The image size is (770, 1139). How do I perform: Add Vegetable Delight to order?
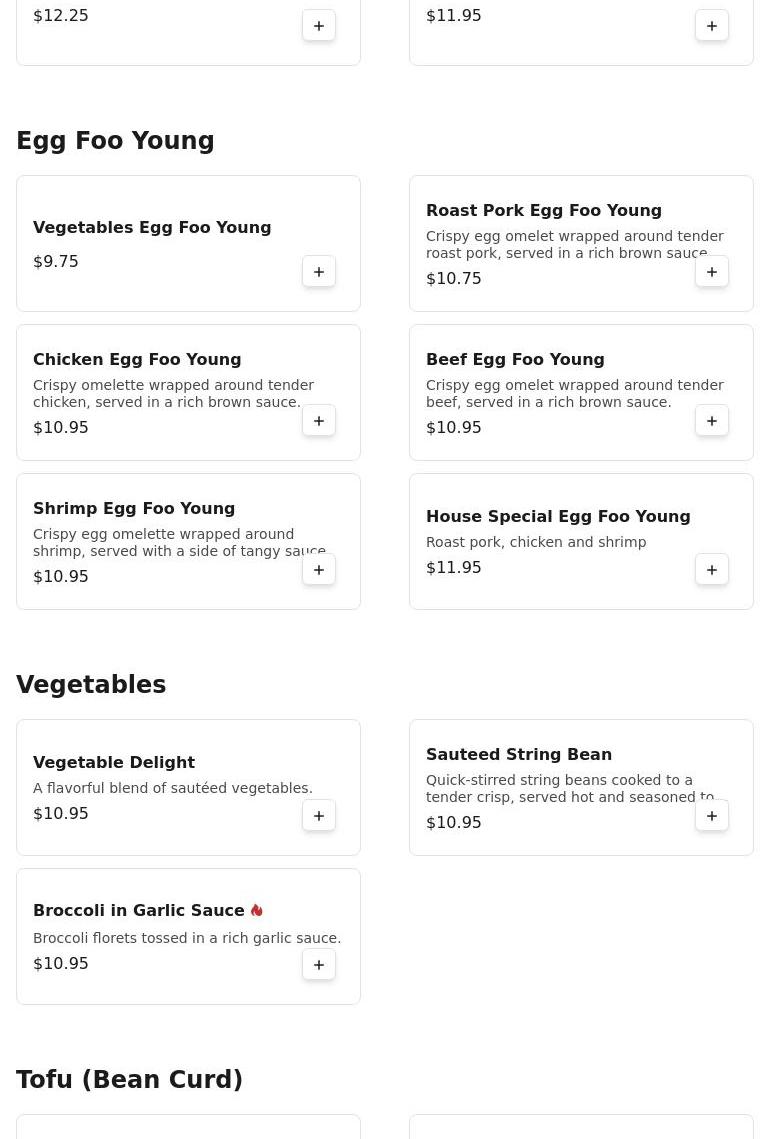point(319,816)
